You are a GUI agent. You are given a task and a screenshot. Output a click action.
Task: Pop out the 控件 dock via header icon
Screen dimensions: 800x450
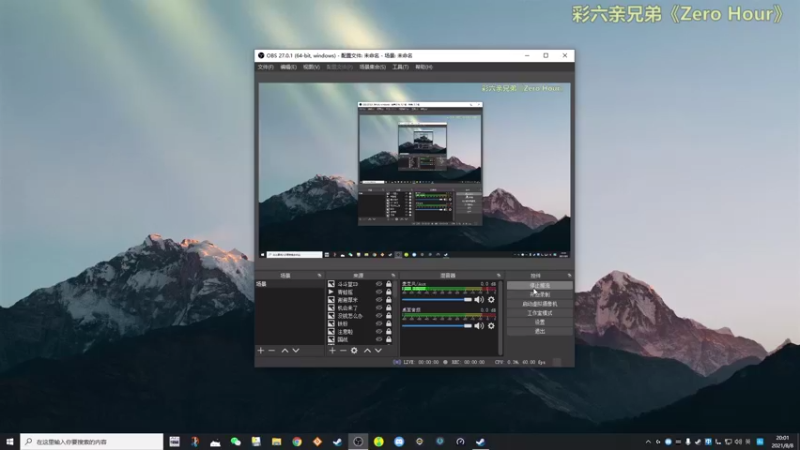[x=569, y=276]
